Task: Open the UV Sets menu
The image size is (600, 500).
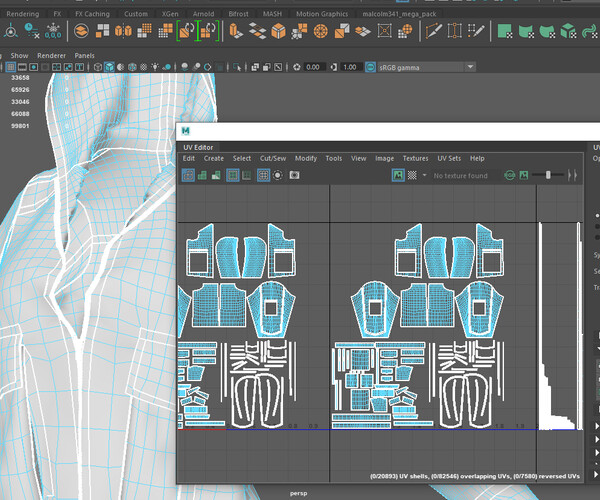Action: [x=447, y=158]
